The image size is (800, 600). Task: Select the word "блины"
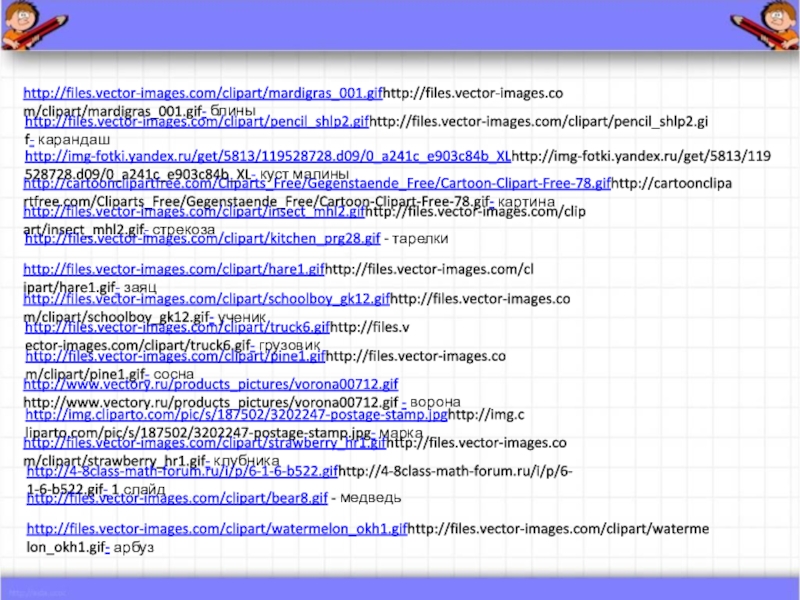point(233,110)
